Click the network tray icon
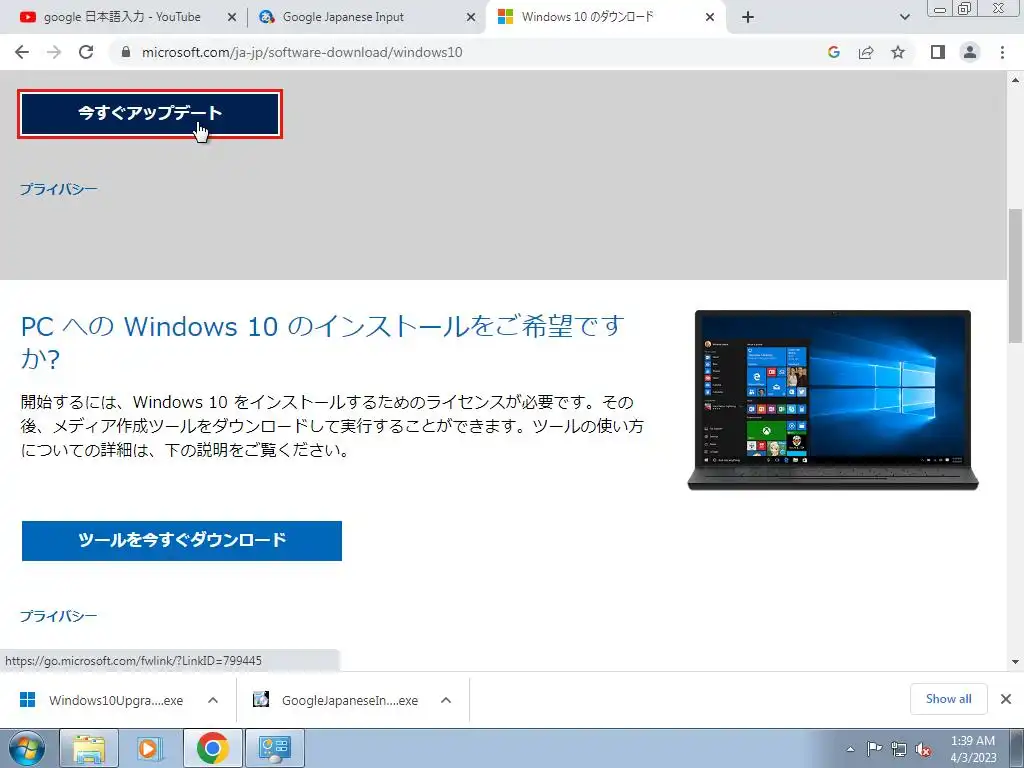 click(x=899, y=749)
